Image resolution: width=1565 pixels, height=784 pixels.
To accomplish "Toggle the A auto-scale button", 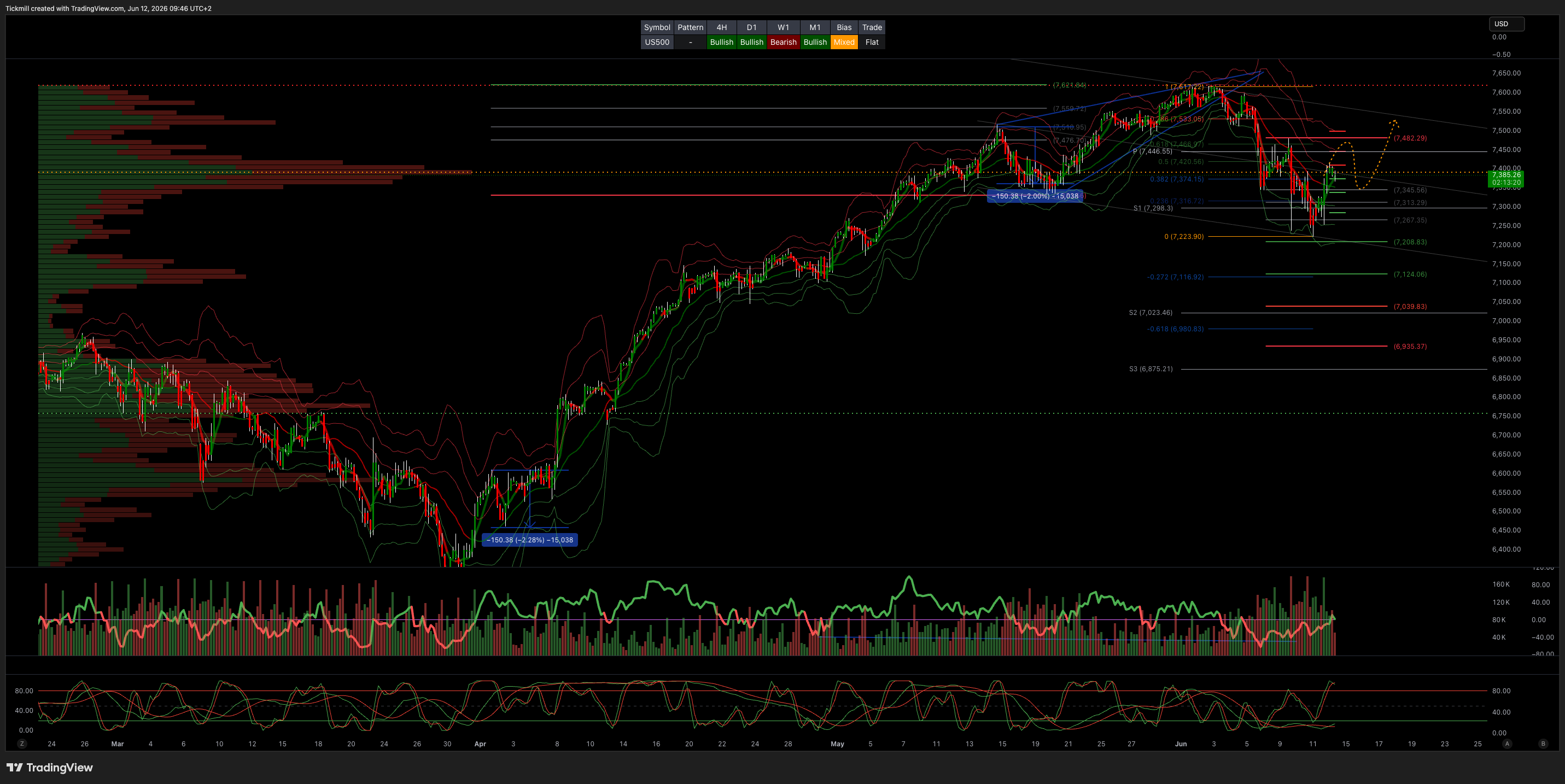I will (1506, 744).
